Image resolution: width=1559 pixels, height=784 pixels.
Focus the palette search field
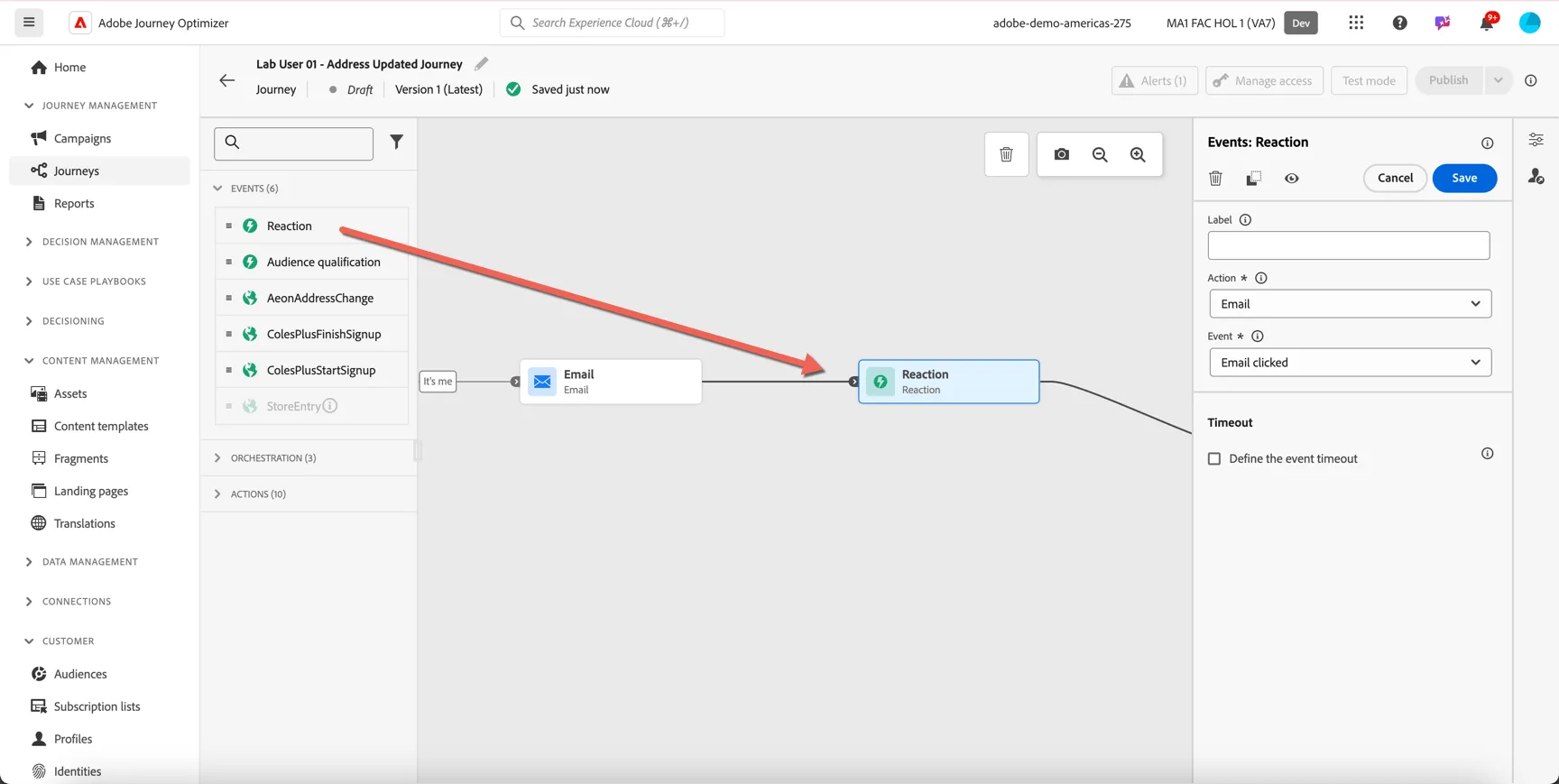point(293,143)
